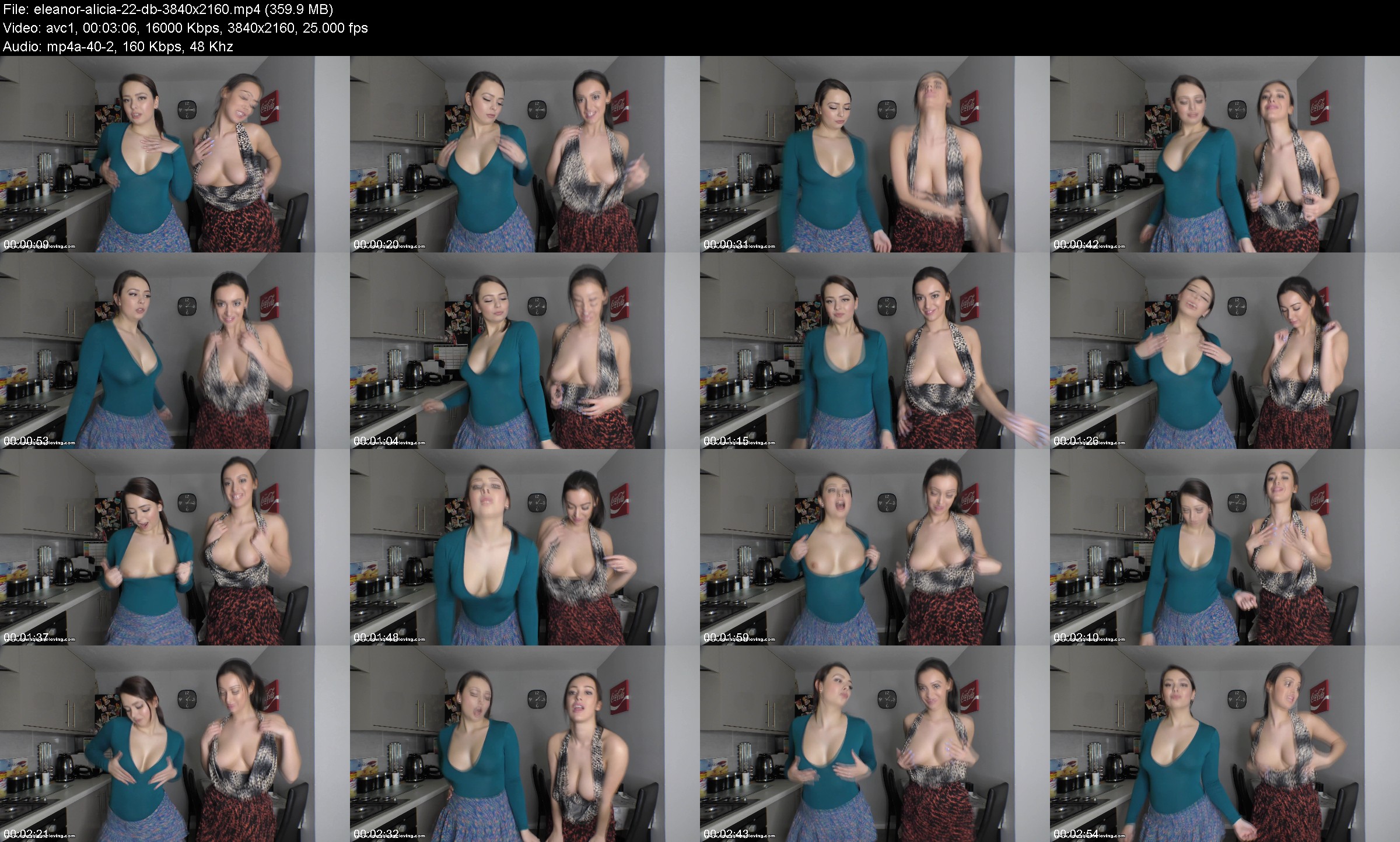Open the 00:01:15 thumbnail

pyautogui.click(x=875, y=350)
